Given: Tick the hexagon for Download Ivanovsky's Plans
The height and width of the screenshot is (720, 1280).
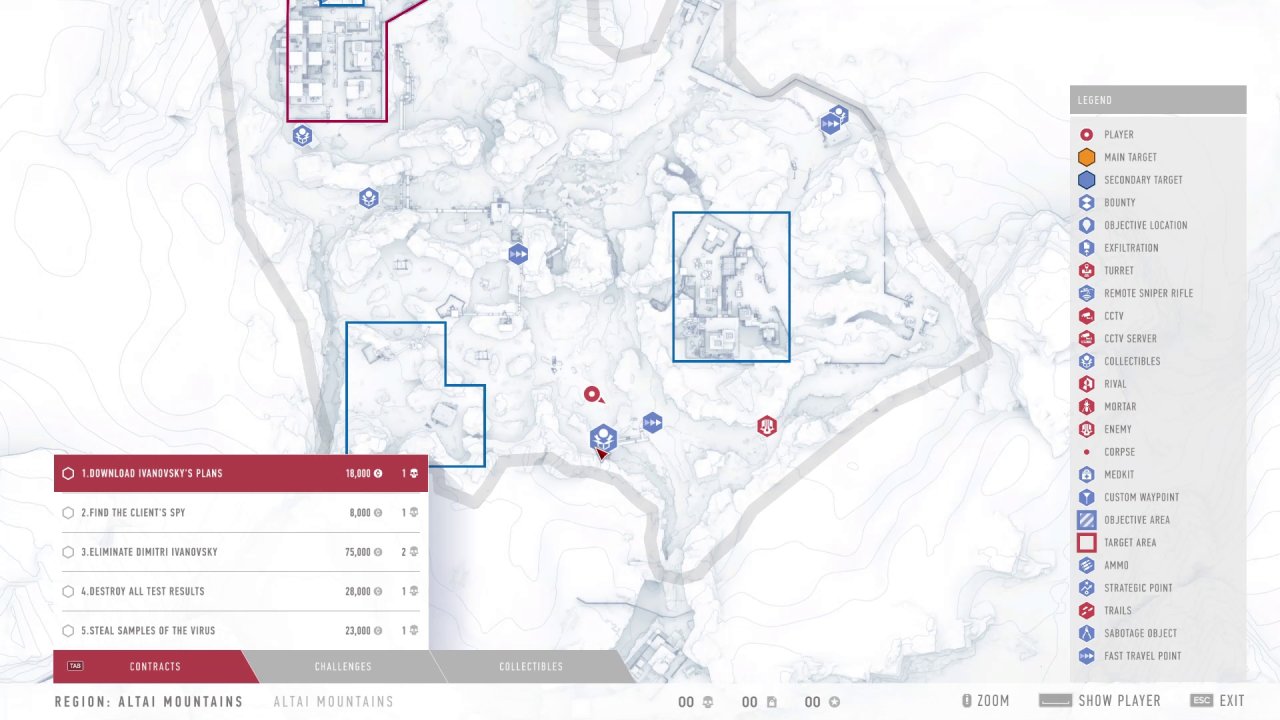Looking at the screenshot, I should click(68, 473).
